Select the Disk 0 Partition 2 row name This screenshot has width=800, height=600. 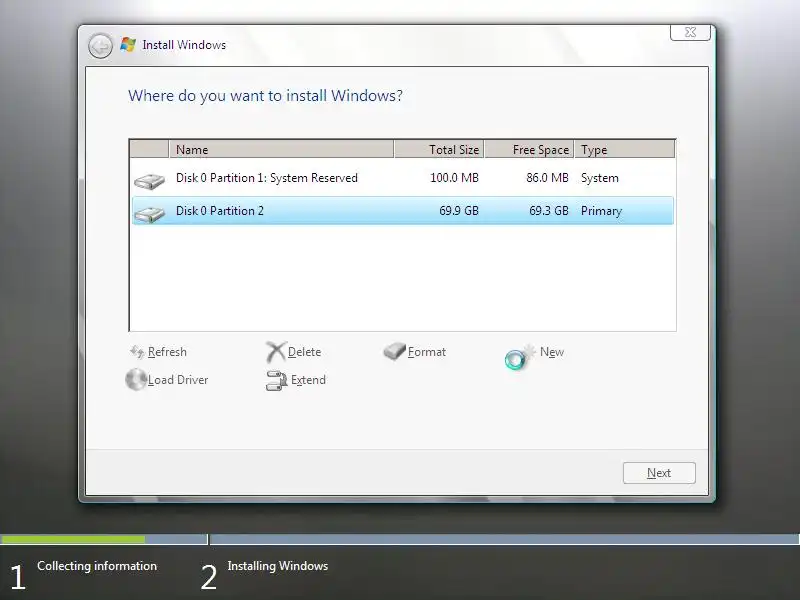220,211
